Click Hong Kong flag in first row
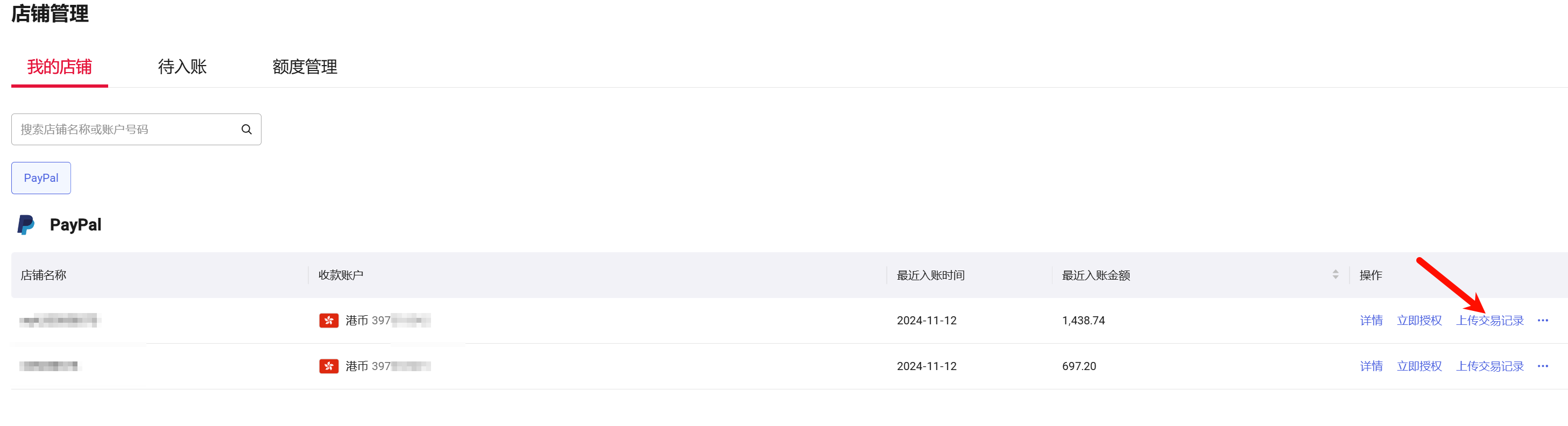The height and width of the screenshot is (426, 1568). click(x=329, y=321)
